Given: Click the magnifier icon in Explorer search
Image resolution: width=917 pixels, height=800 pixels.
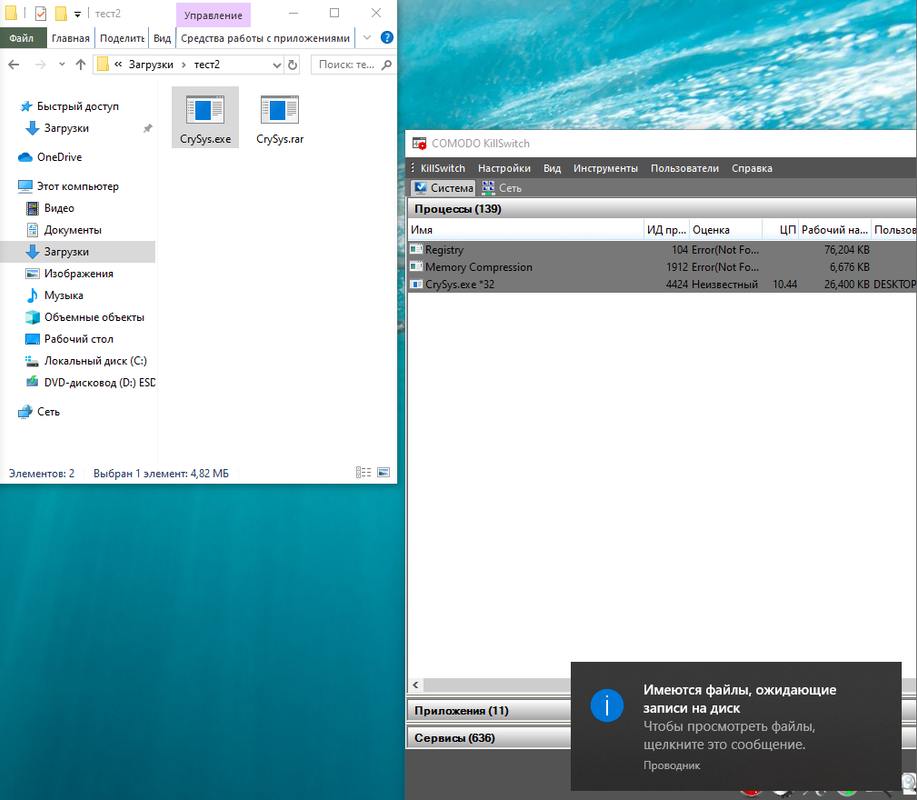Looking at the screenshot, I should (x=387, y=64).
